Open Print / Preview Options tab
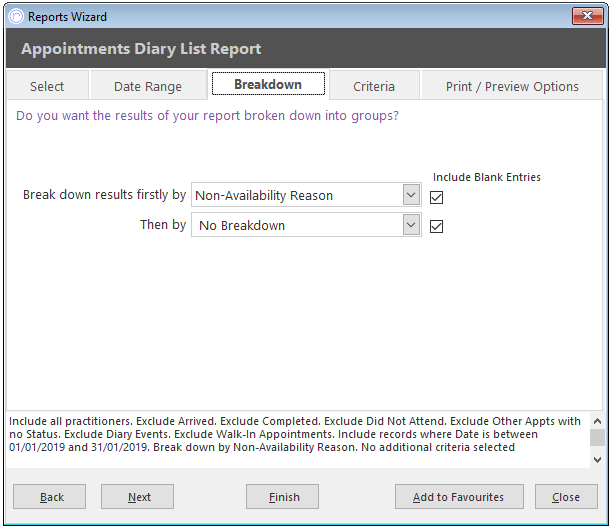 512,86
